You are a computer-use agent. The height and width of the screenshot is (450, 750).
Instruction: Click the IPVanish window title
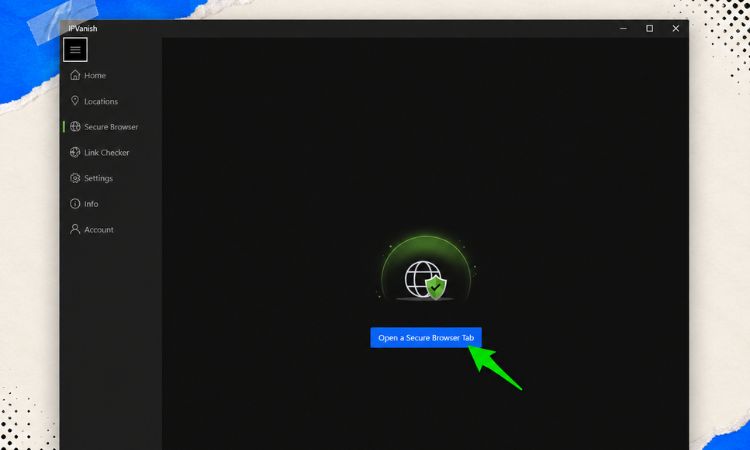tap(82, 29)
